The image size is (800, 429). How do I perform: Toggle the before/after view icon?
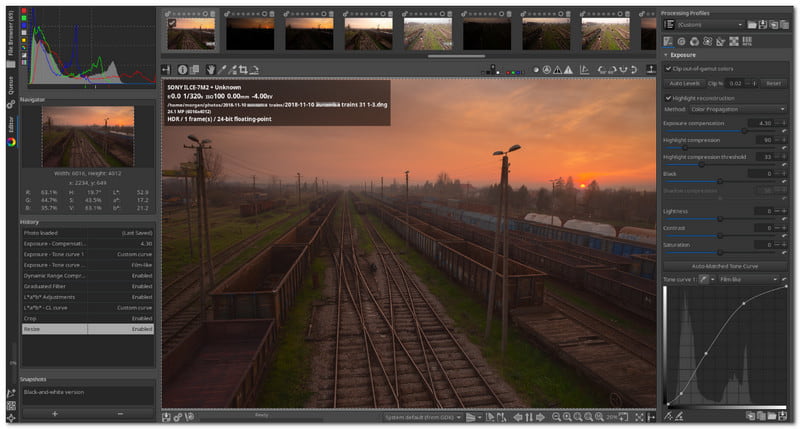tap(196, 70)
